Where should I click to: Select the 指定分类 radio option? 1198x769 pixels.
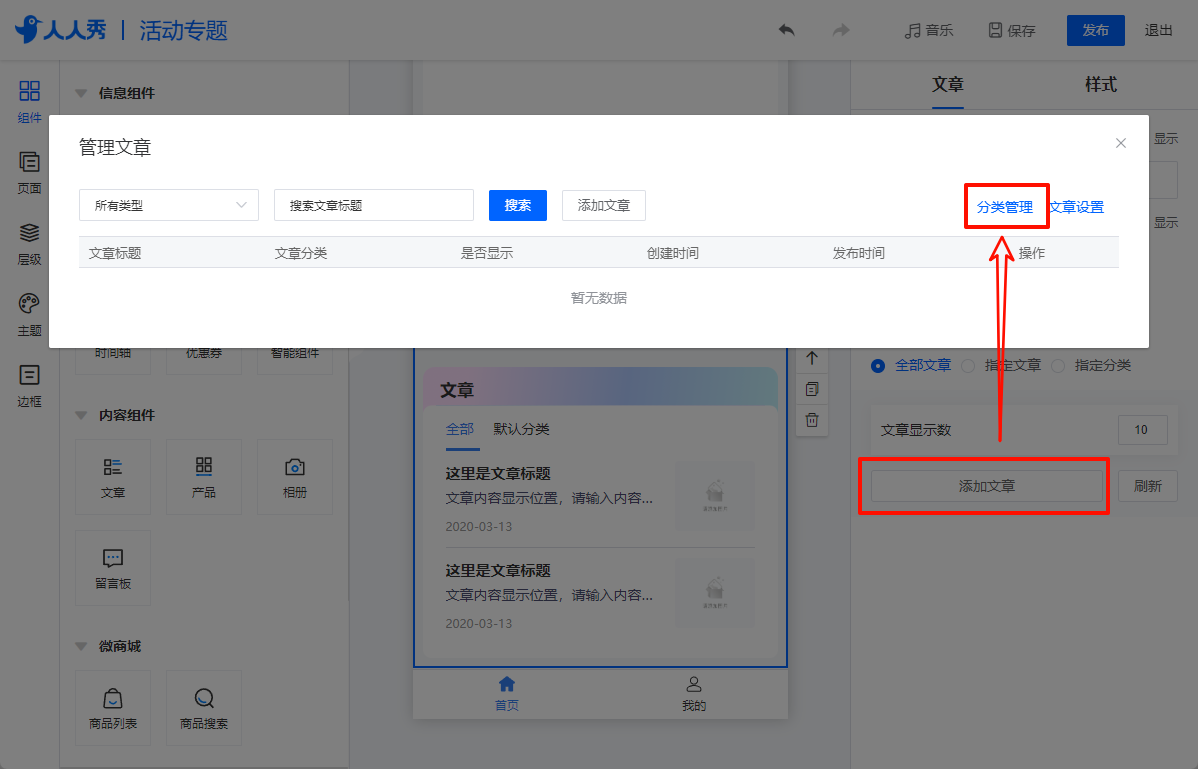pyautogui.click(x=1058, y=366)
